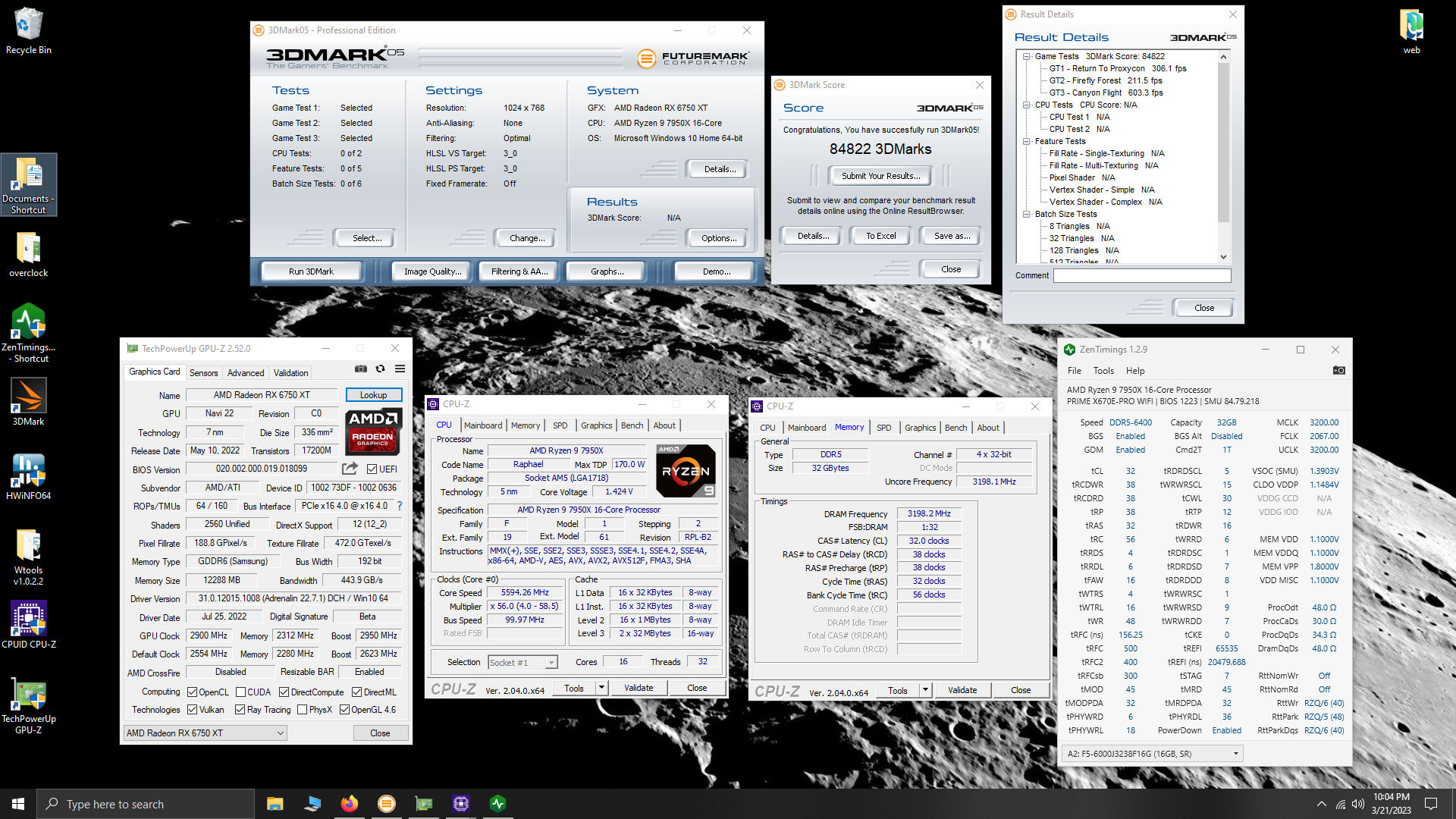Image resolution: width=1456 pixels, height=819 pixels.
Task: Open the overclock folder icon
Action: pos(28,254)
